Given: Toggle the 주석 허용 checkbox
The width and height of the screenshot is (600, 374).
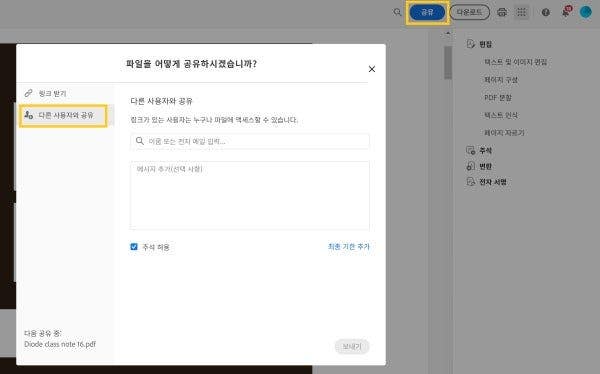Looking at the screenshot, I should pos(134,247).
